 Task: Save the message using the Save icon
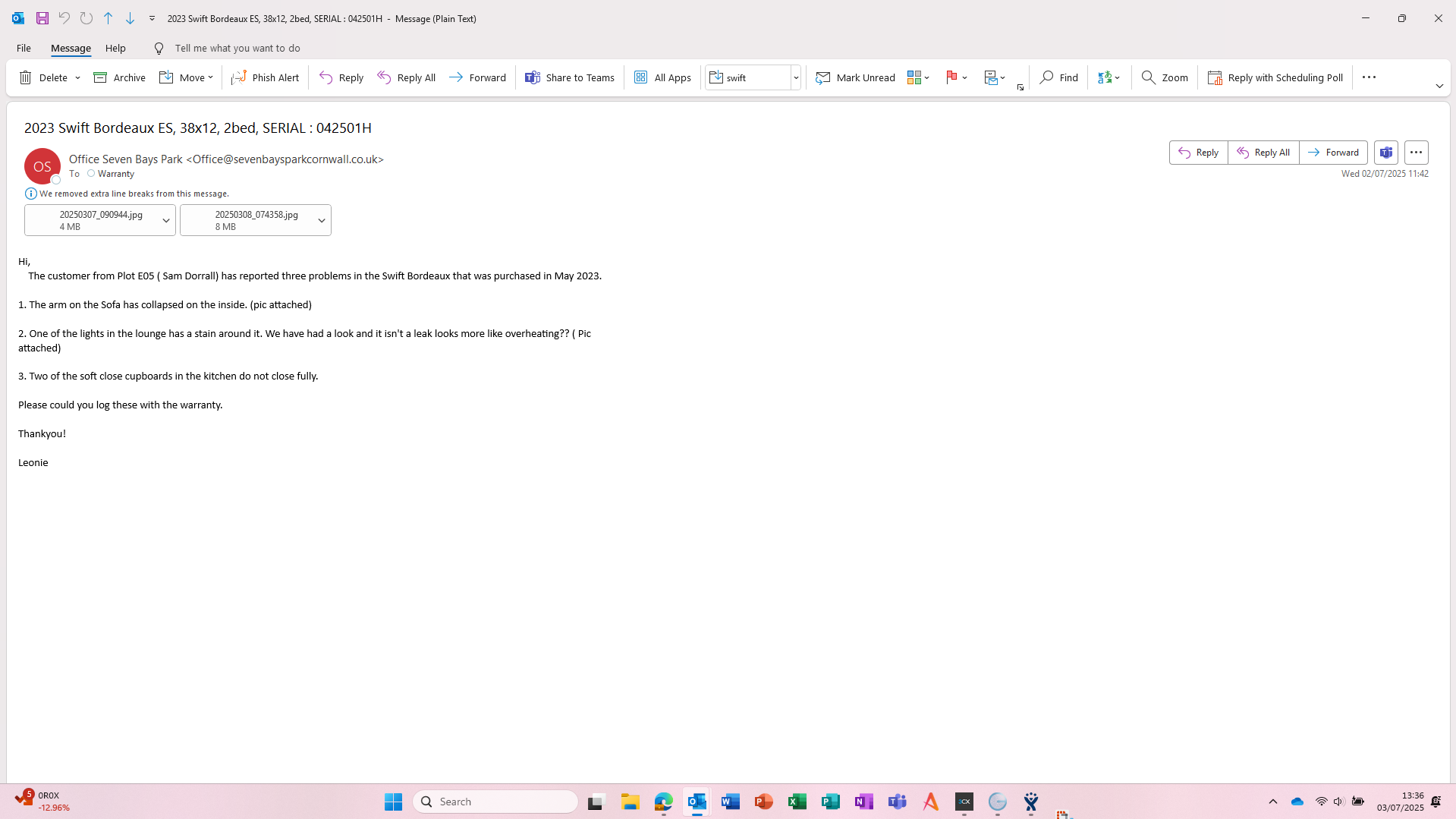tap(42, 18)
